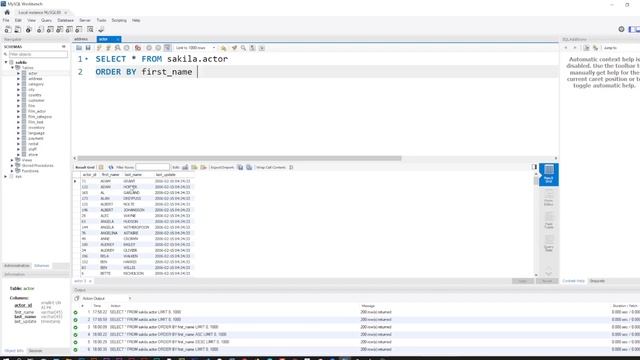The image size is (640, 360).
Task: Search table data toolbar icon
Action: pos(90,29)
